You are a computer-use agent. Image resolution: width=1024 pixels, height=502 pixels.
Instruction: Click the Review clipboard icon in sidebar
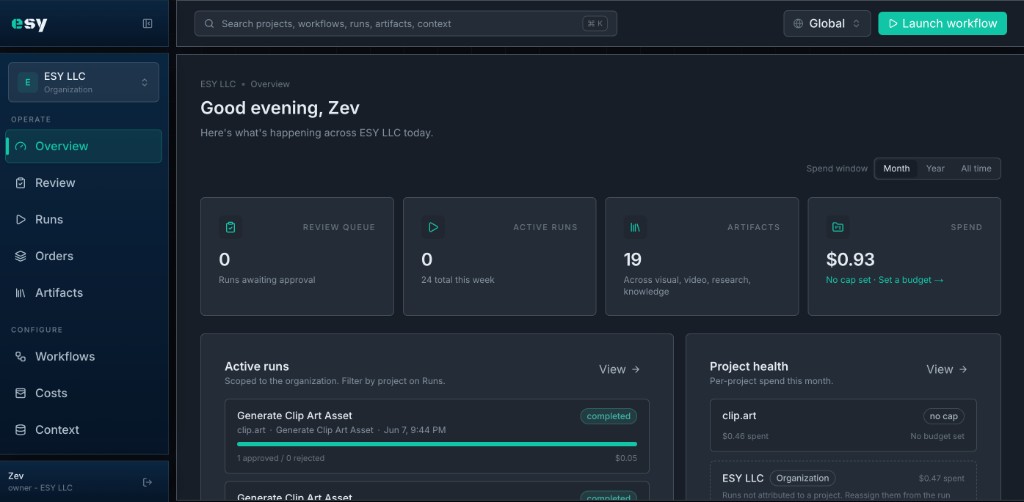pyautogui.click(x=20, y=183)
